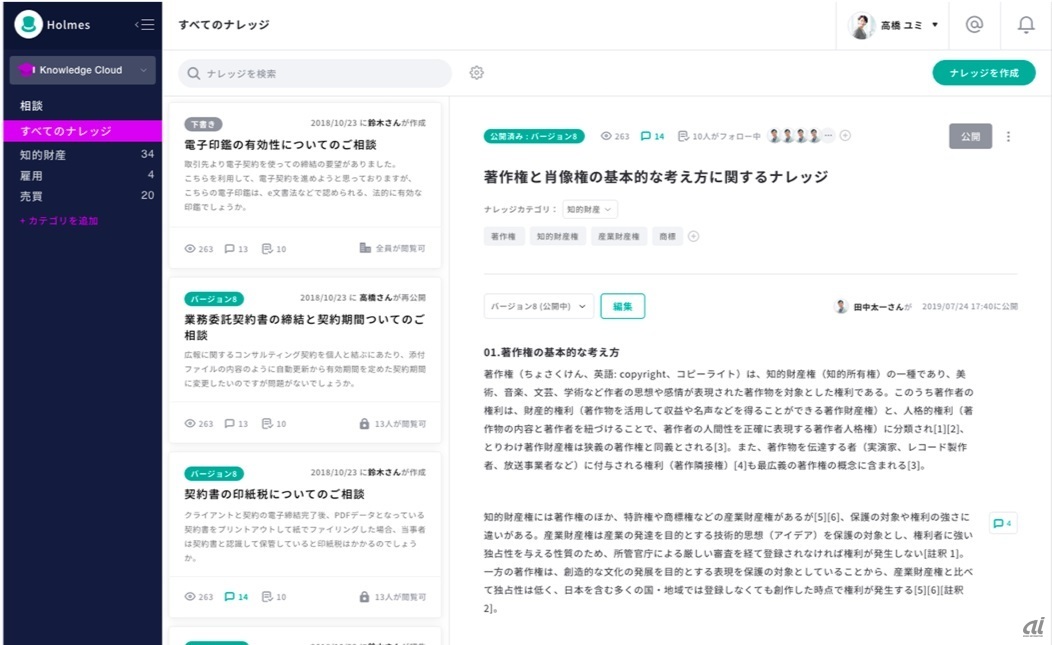Click the 高橋 ユミ avatar photo
This screenshot has height=645, width=1052.
click(x=861, y=26)
